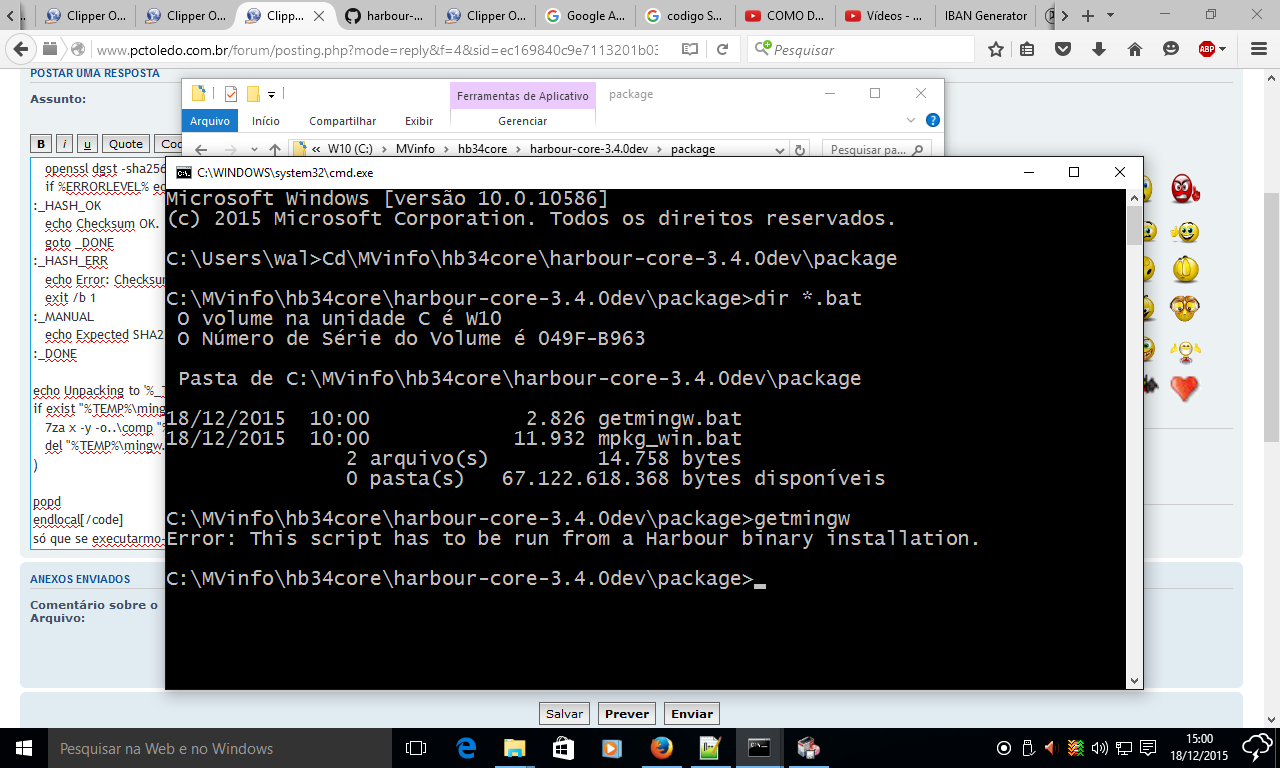The image size is (1280, 768).
Task: Click the Salvar button
Action: (x=565, y=714)
